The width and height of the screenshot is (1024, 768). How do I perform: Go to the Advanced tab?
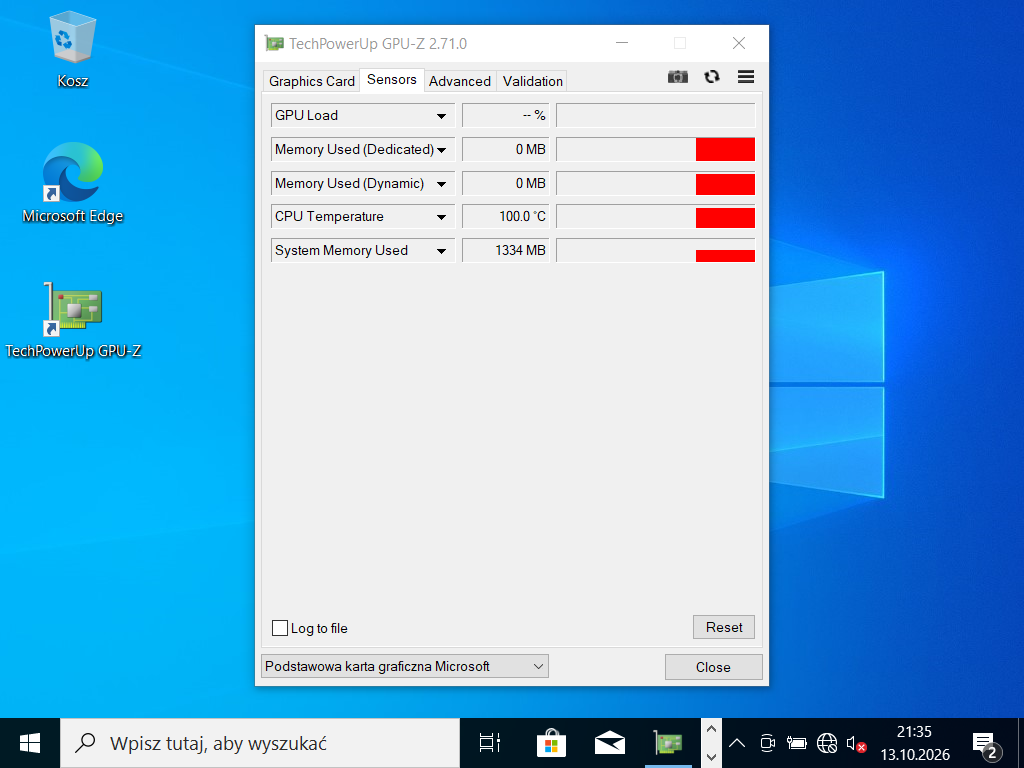click(x=460, y=81)
